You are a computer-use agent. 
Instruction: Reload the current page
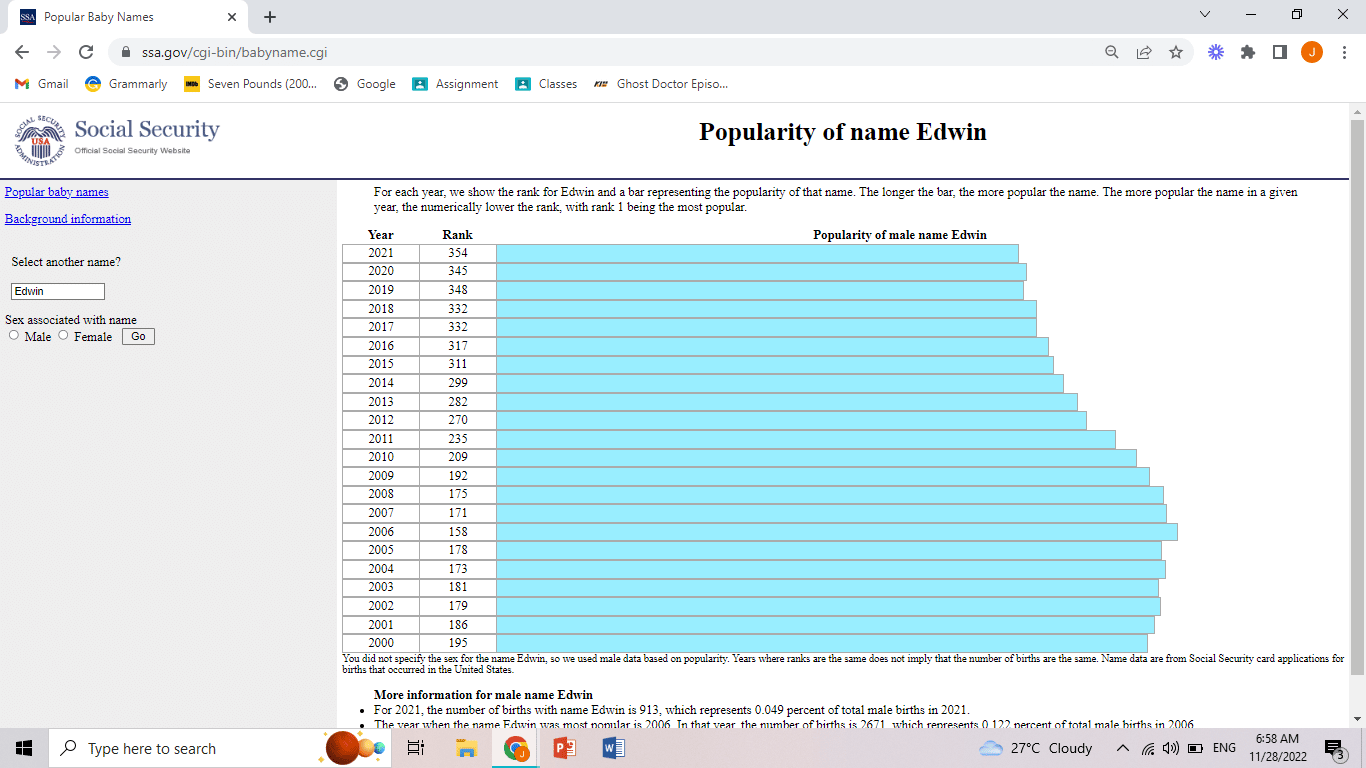(86, 52)
